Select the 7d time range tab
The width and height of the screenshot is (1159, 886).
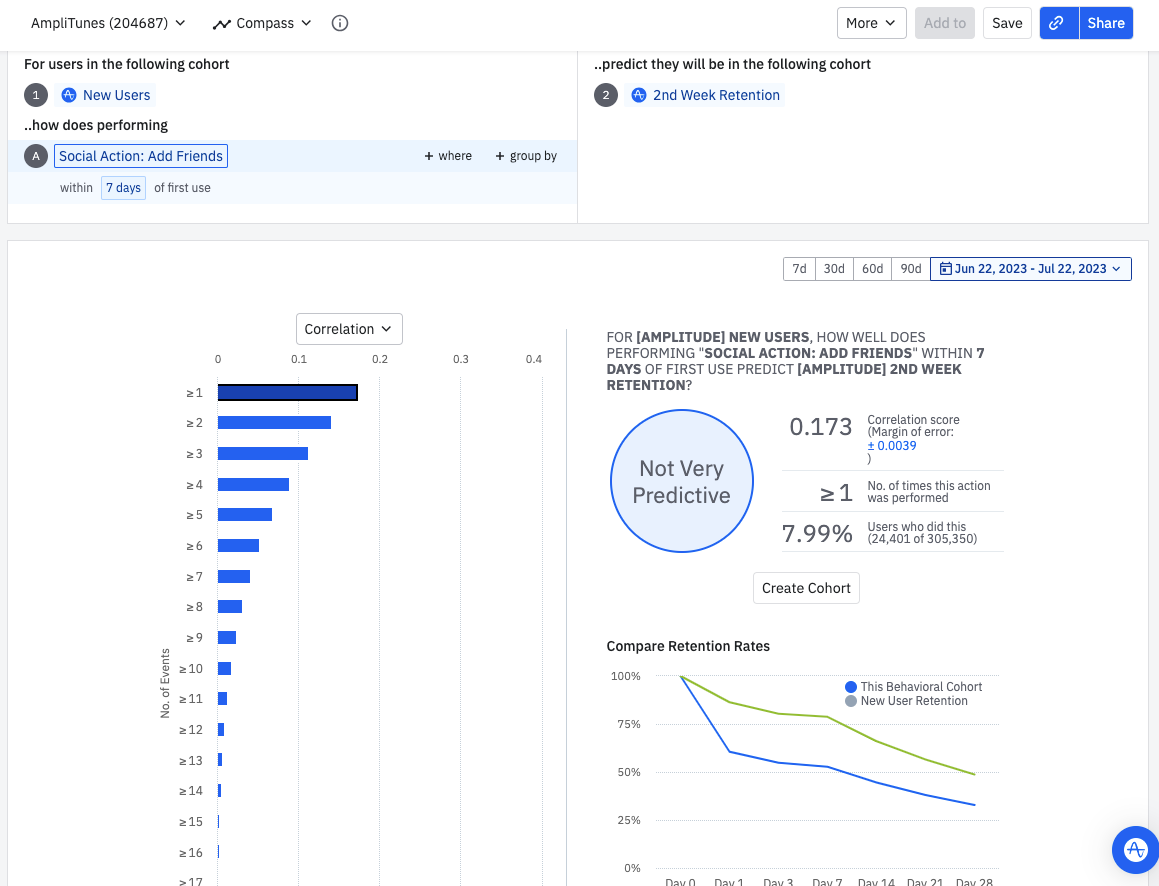[799, 269]
